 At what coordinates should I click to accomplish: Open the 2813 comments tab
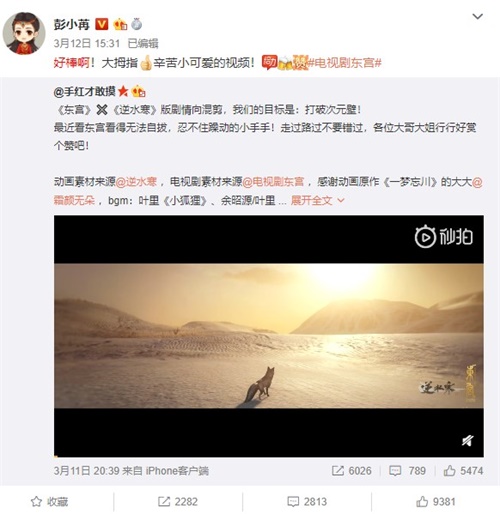(x=307, y=501)
